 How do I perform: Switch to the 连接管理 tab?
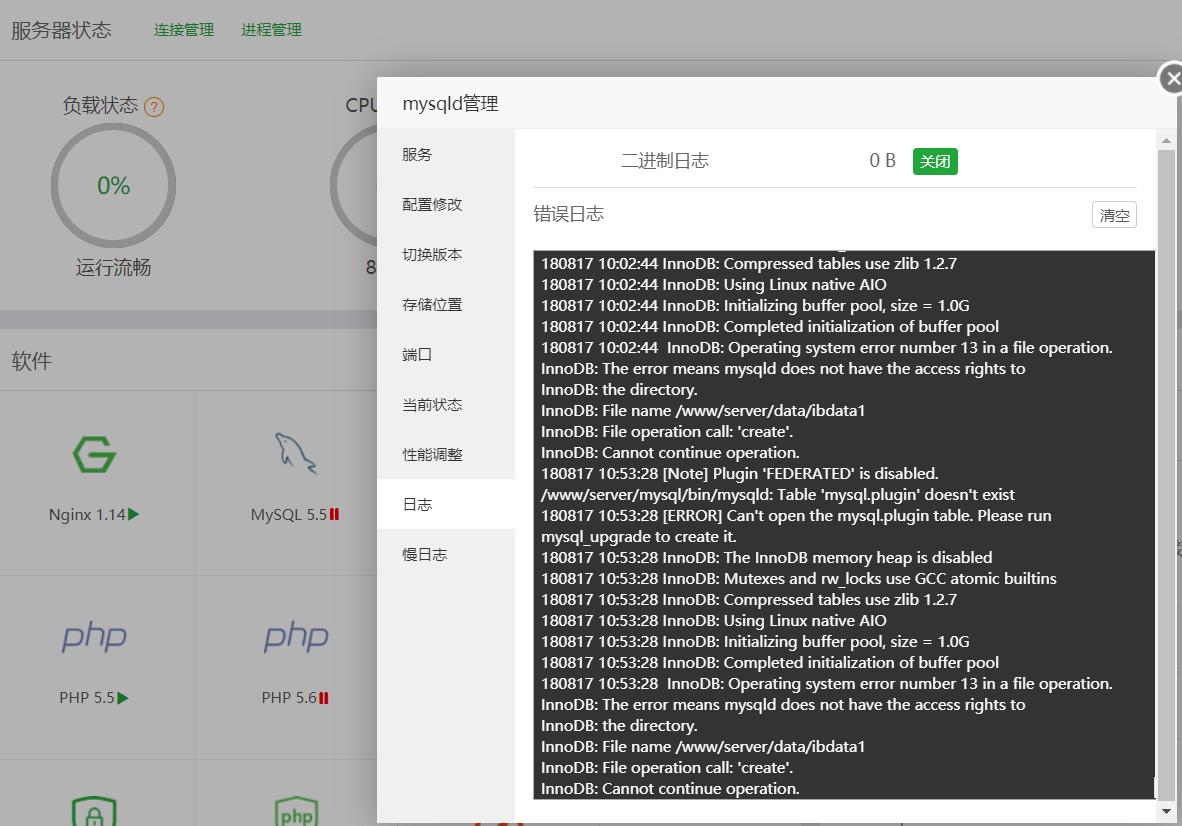[x=183, y=29]
